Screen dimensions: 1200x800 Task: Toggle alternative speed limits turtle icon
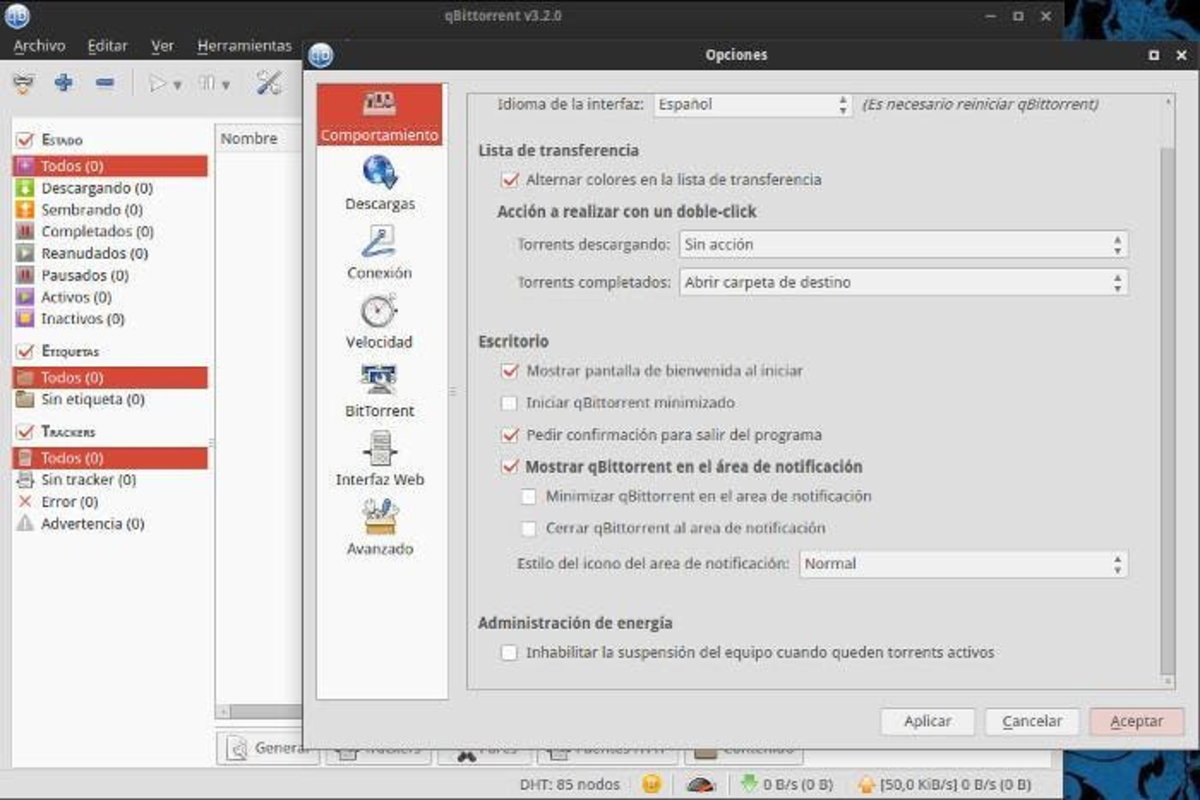point(702,784)
